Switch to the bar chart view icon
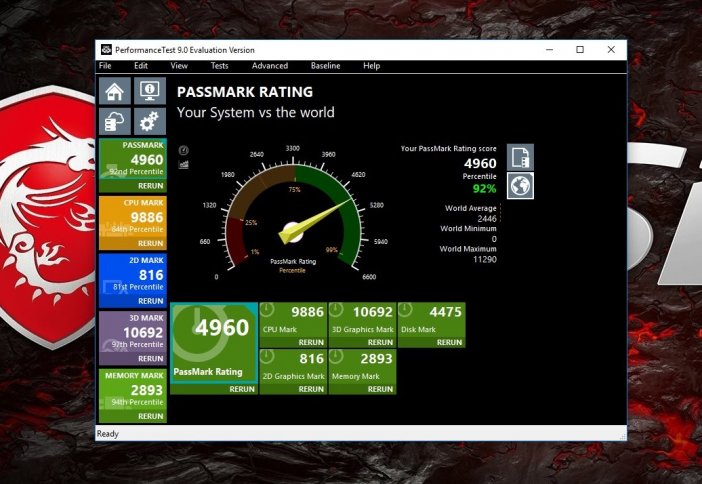The height and width of the screenshot is (484, 702). point(184,165)
